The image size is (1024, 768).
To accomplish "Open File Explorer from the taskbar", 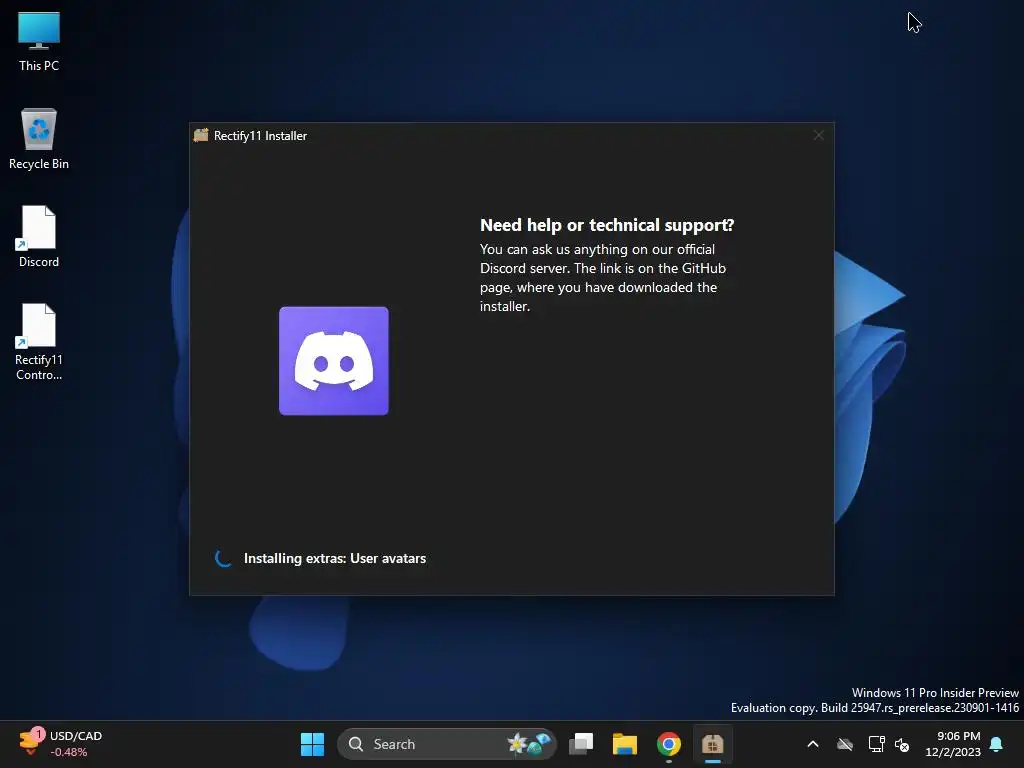I will (624, 744).
